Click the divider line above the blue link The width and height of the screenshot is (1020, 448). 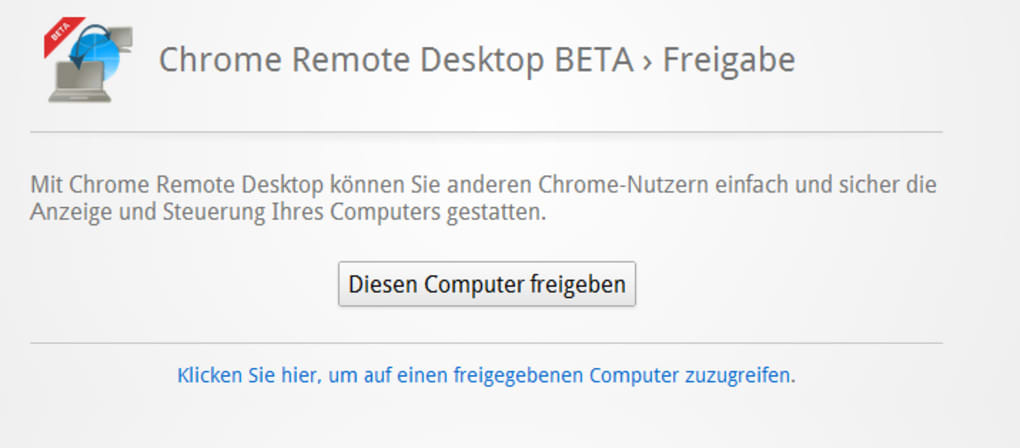486,343
